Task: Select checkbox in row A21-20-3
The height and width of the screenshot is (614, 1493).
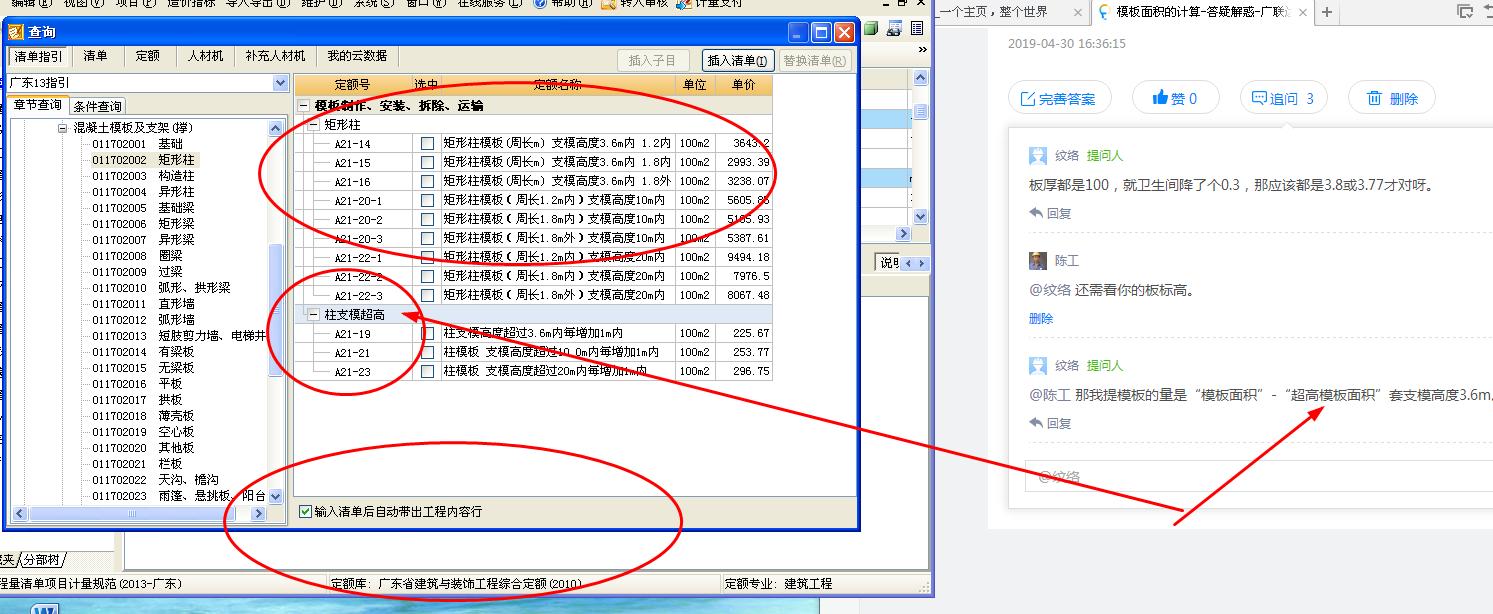Action: pyautogui.click(x=427, y=239)
